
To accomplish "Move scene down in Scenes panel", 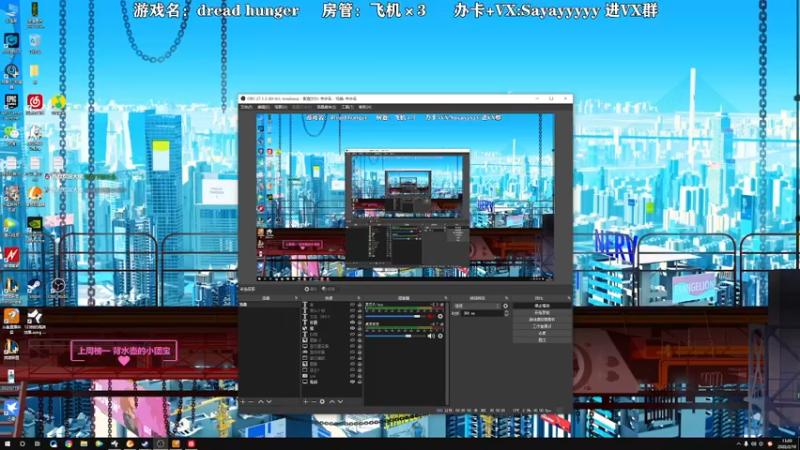I will [269, 402].
